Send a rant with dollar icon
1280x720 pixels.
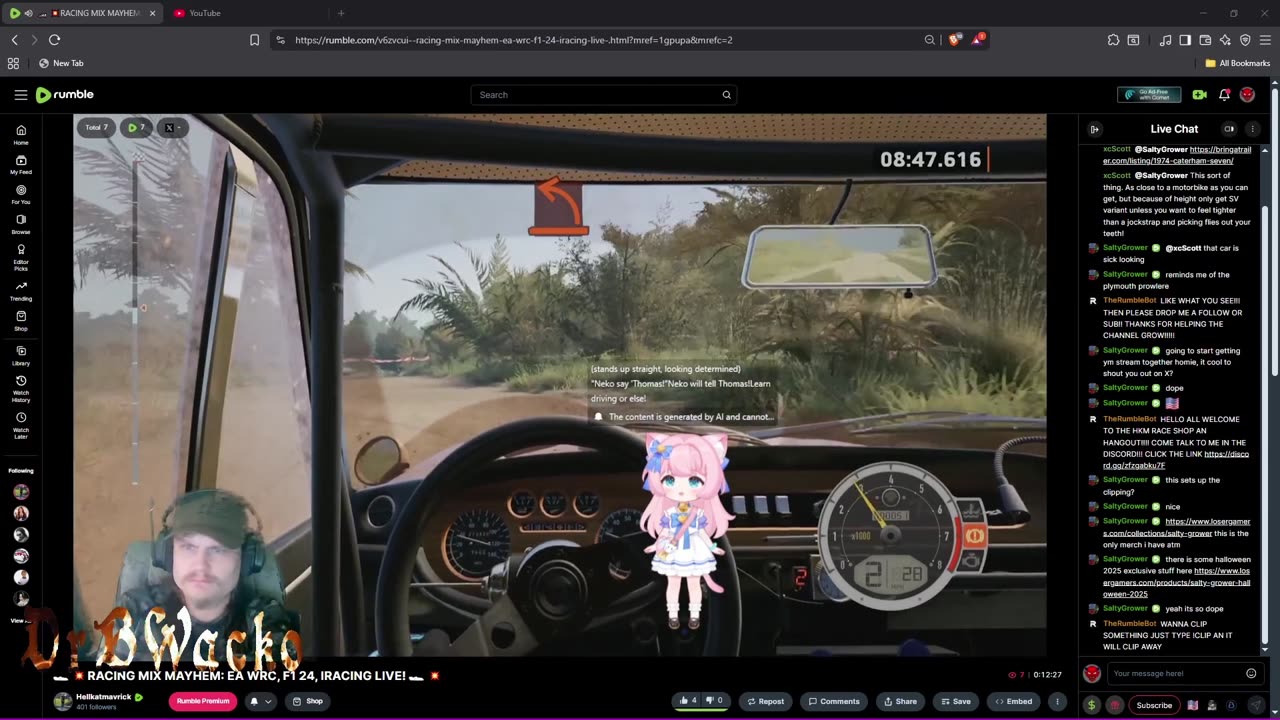[x=1091, y=705]
